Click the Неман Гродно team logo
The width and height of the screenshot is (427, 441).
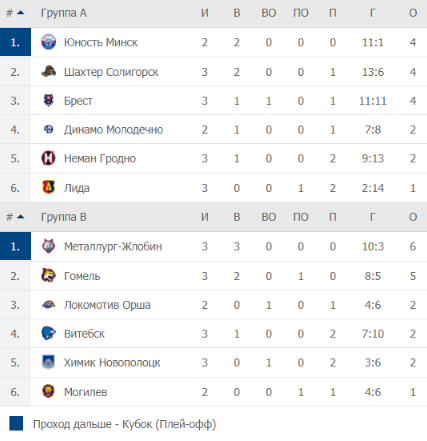[48, 158]
